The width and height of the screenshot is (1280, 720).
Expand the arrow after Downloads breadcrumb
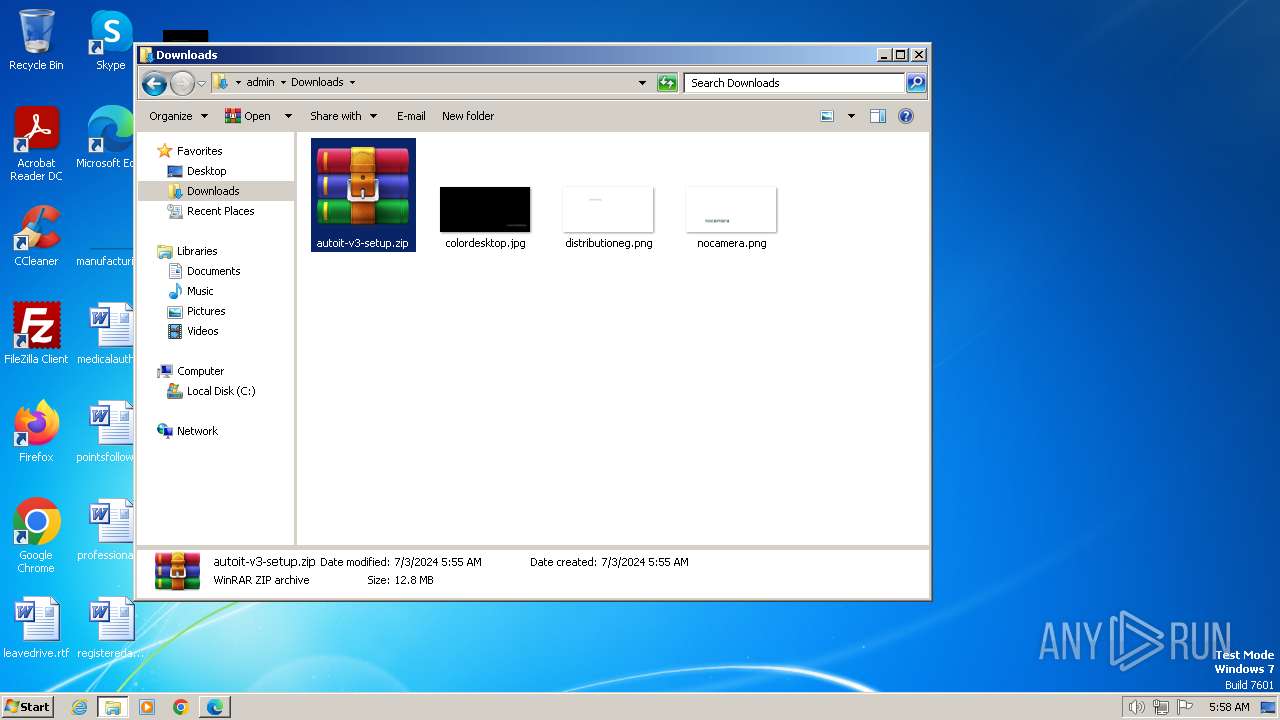(x=352, y=83)
